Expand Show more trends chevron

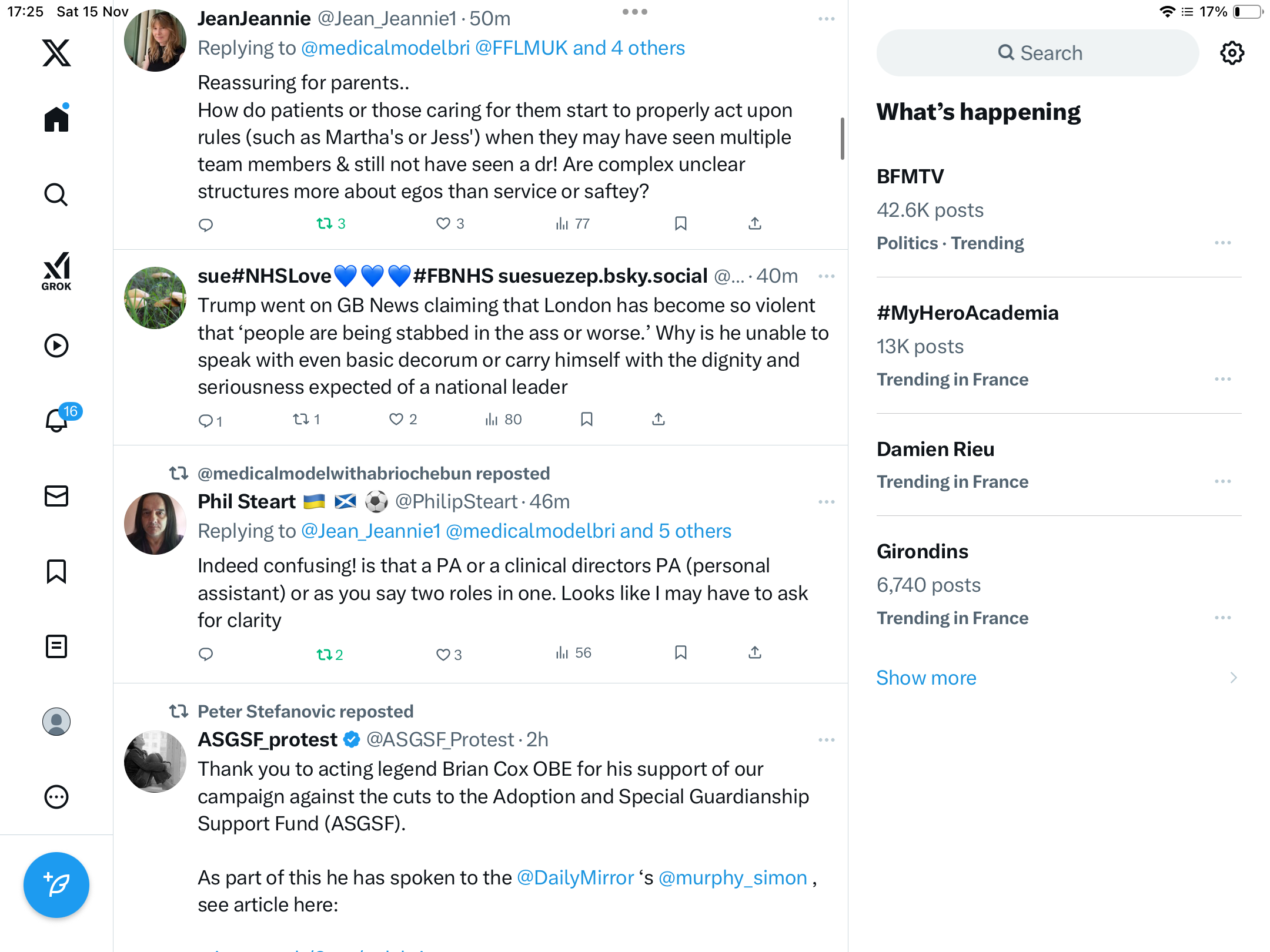tap(1233, 678)
